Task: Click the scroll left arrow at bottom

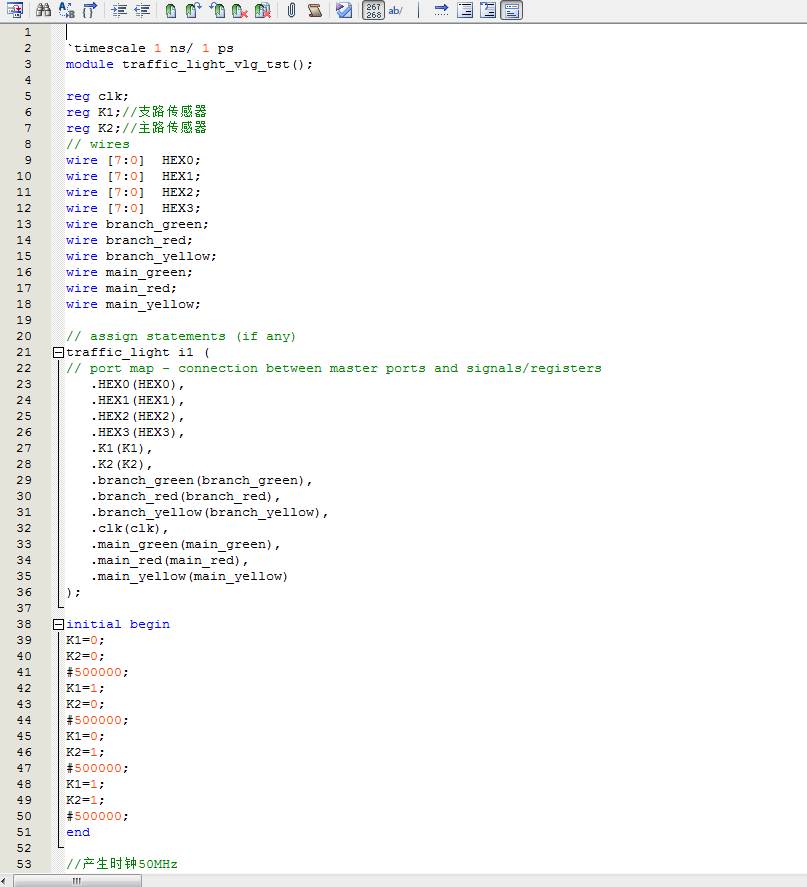Action: point(7,880)
